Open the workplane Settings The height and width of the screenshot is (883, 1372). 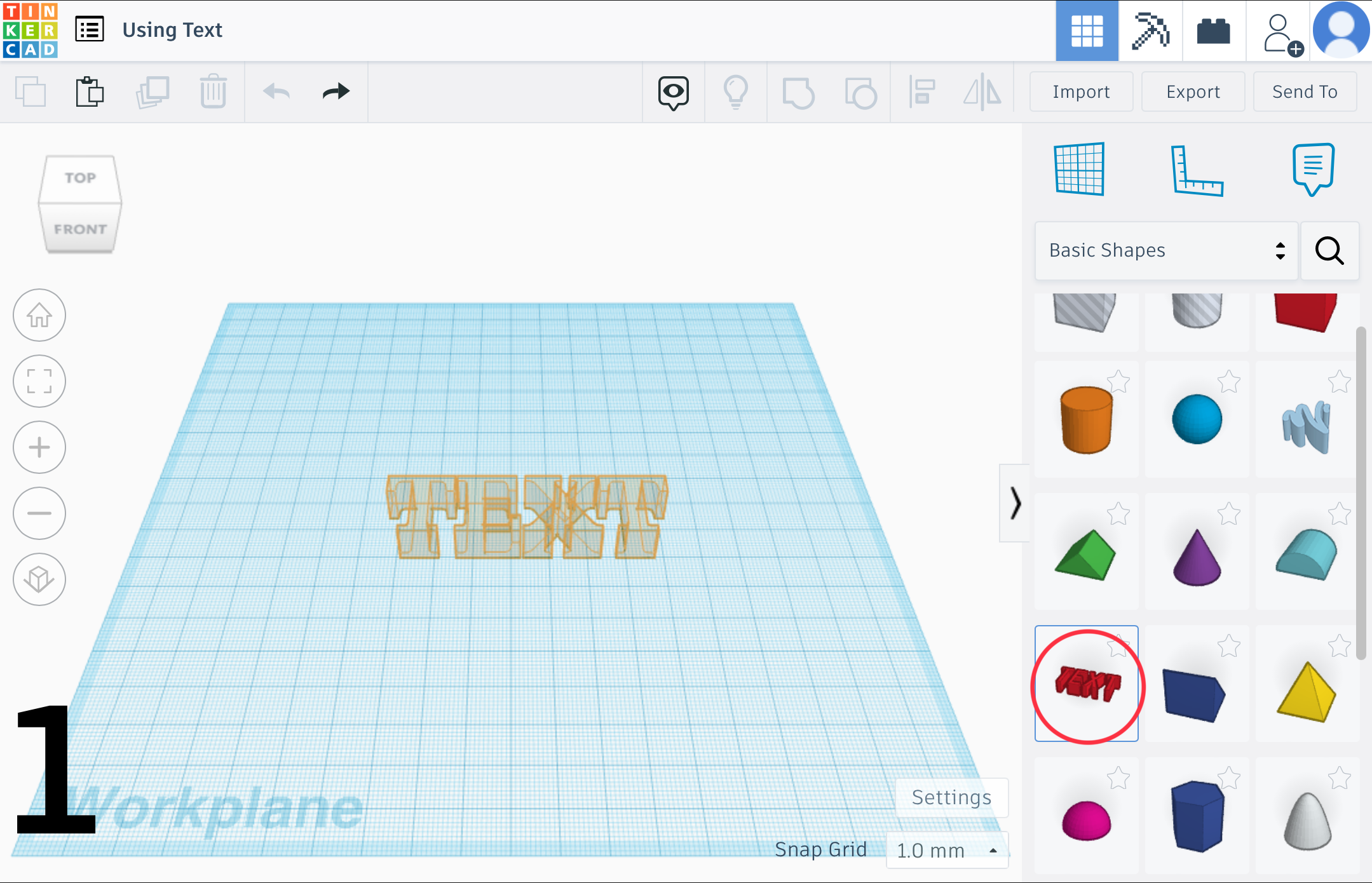pos(951,798)
